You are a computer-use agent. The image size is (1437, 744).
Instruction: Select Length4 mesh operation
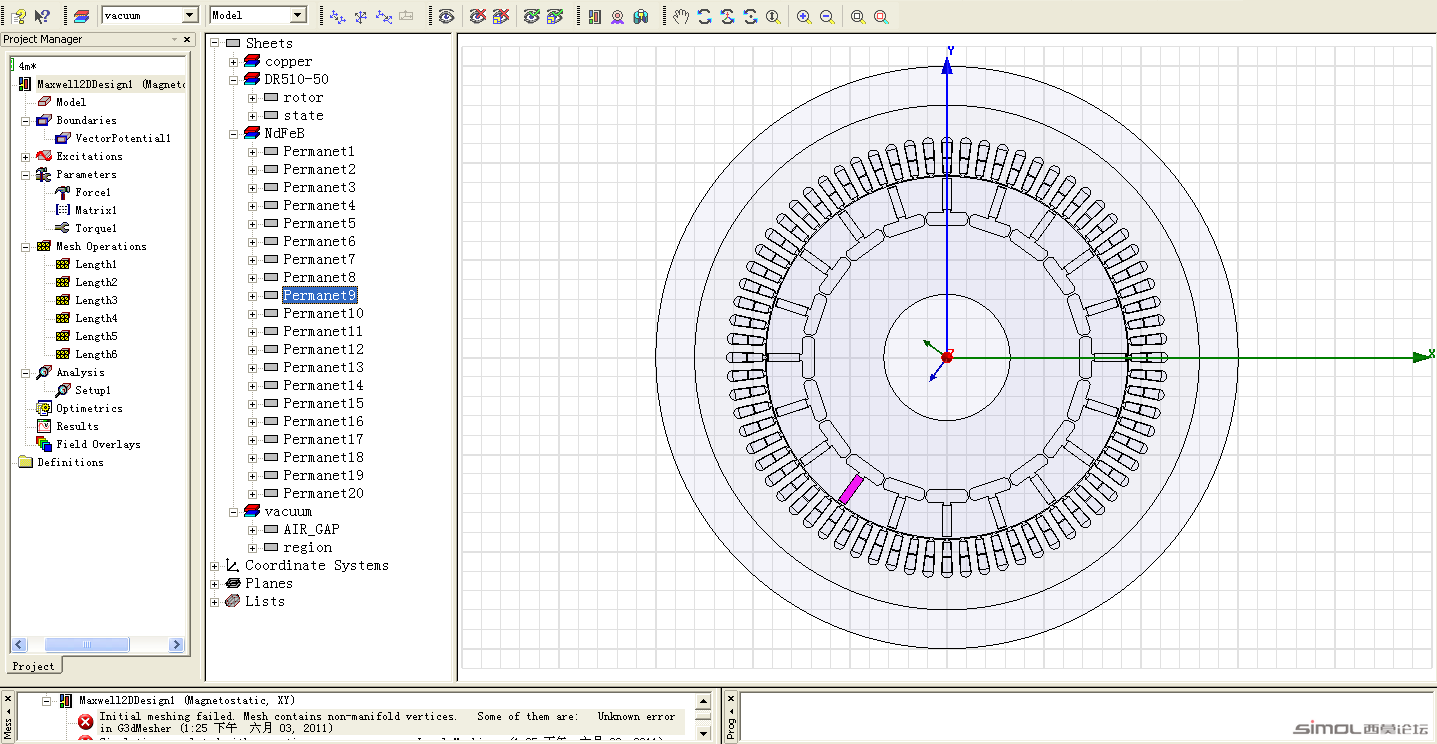(x=96, y=318)
